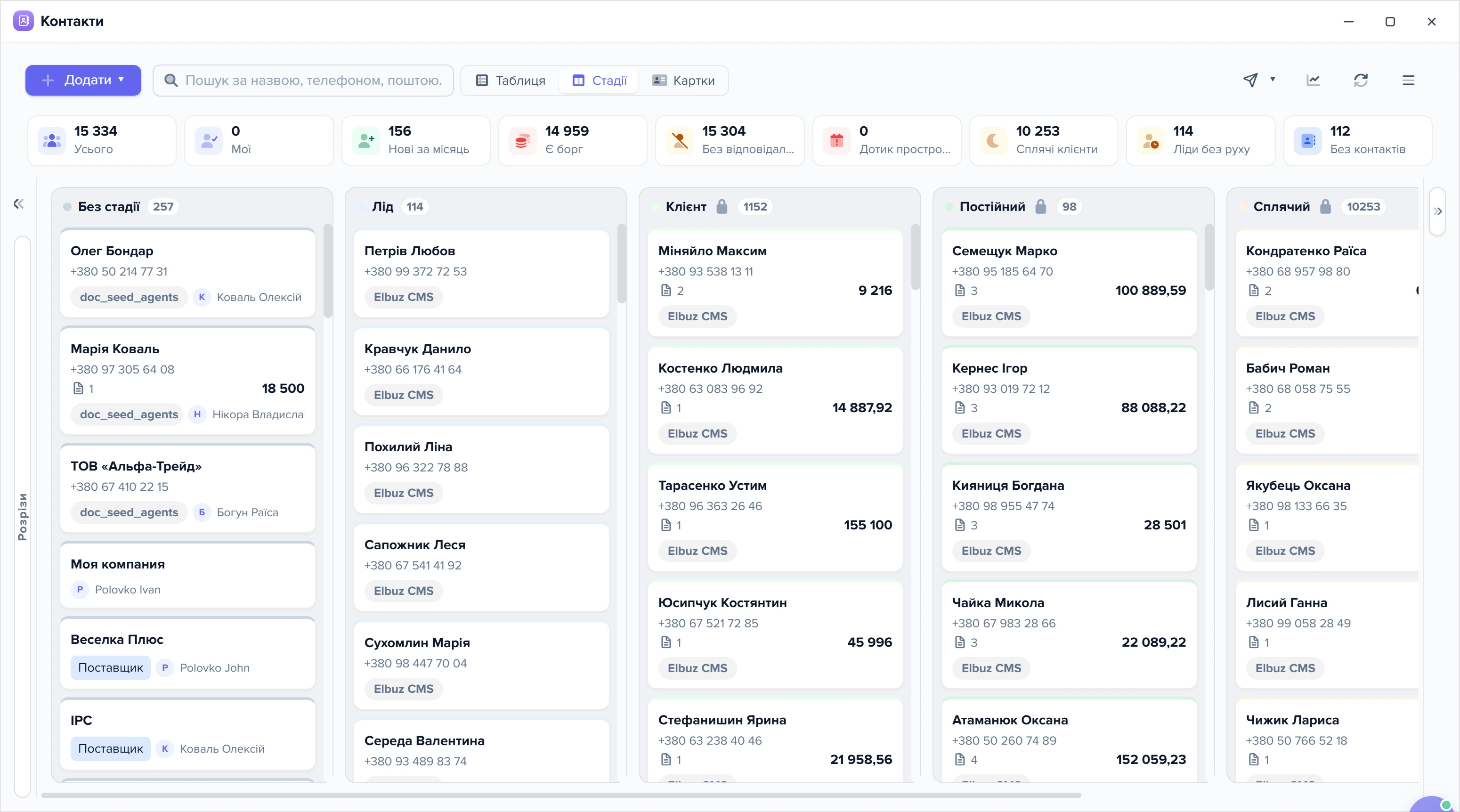
Task: Click the doc_seed_agents tag on Олег Бондар
Action: tap(129, 297)
